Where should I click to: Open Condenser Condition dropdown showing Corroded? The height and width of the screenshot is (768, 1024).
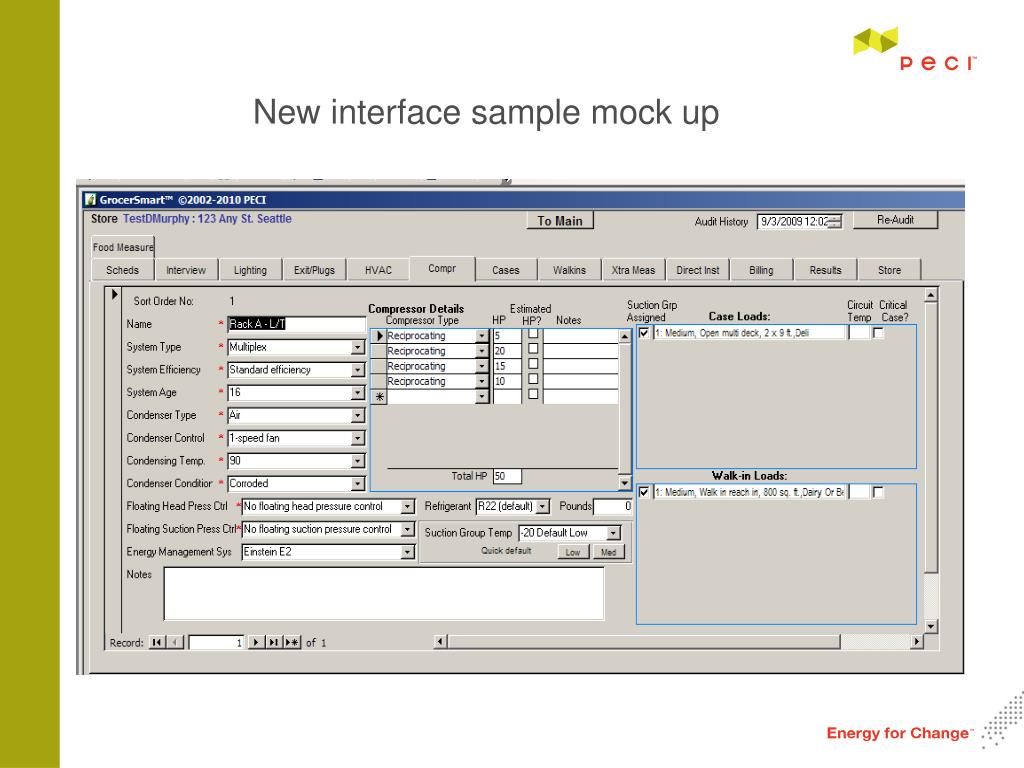tap(358, 484)
